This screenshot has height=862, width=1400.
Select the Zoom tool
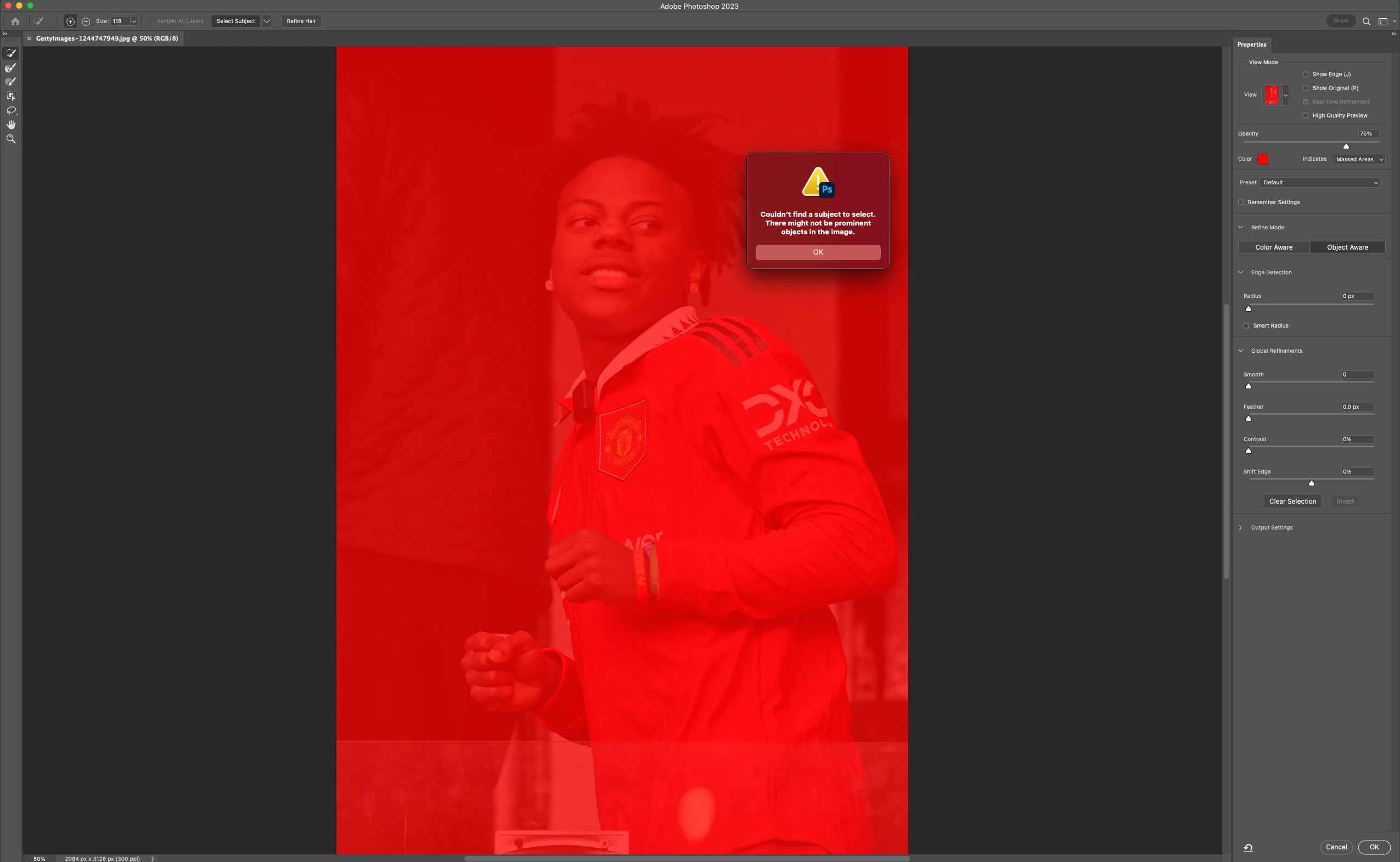[11, 139]
